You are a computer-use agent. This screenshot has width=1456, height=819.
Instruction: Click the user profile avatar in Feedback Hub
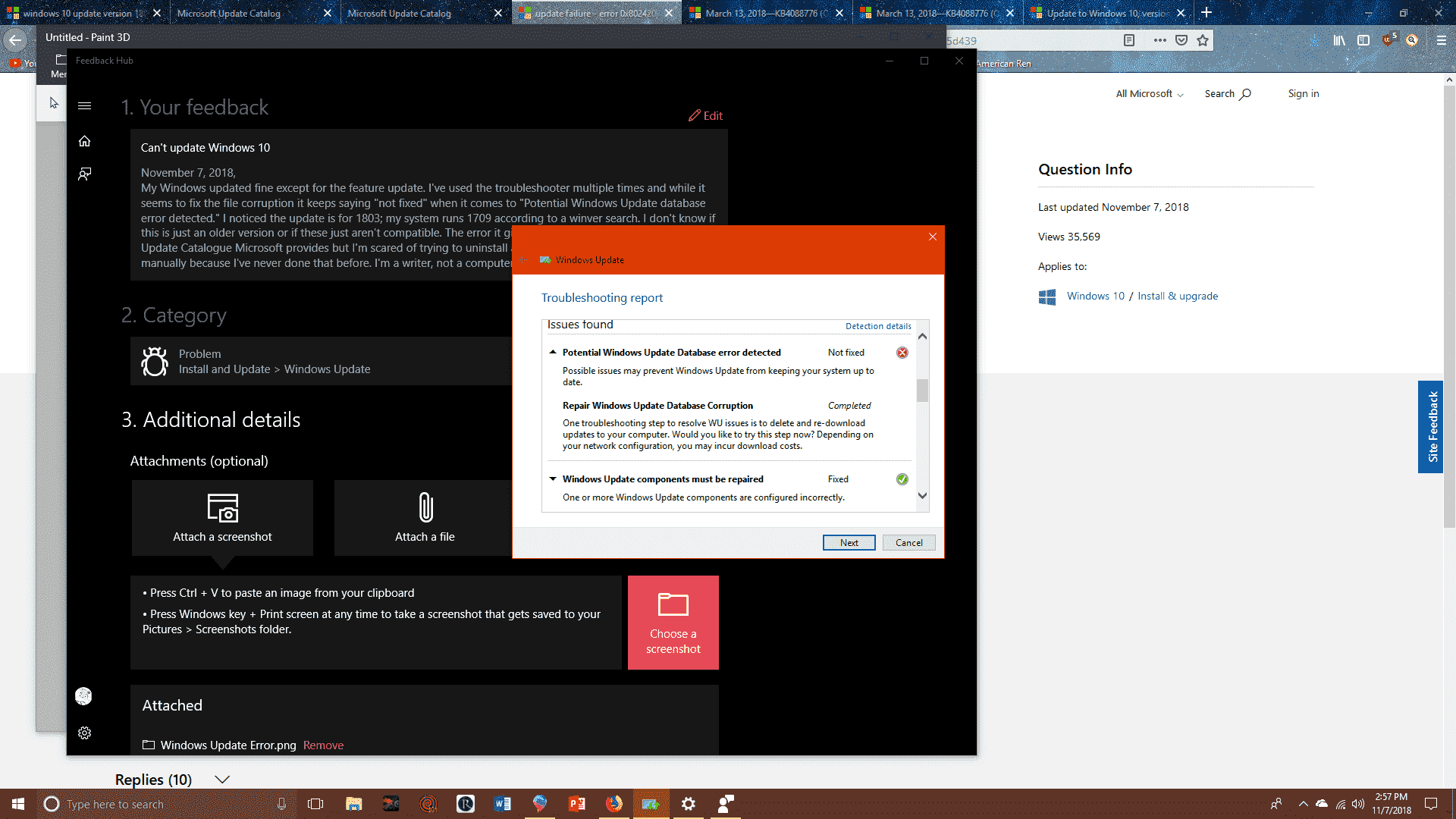[83, 696]
